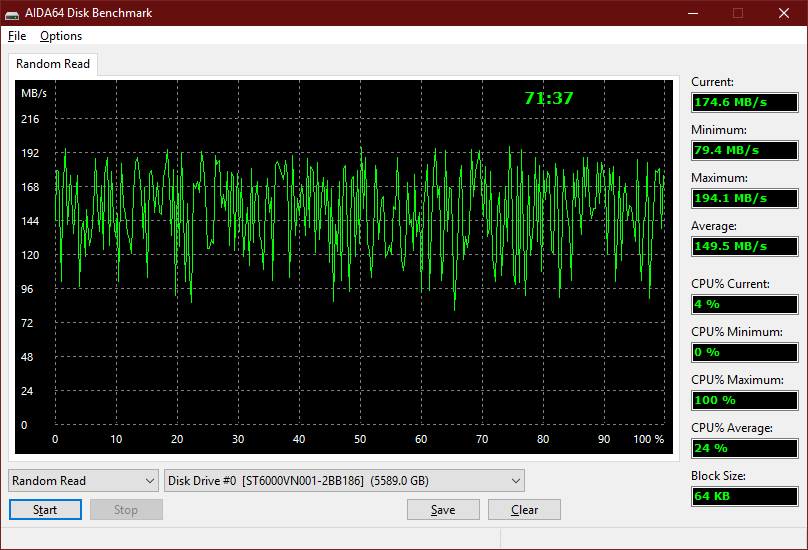This screenshot has height=550, width=808.
Task: Click the Current 174.6 MB/s readout
Action: [745, 102]
